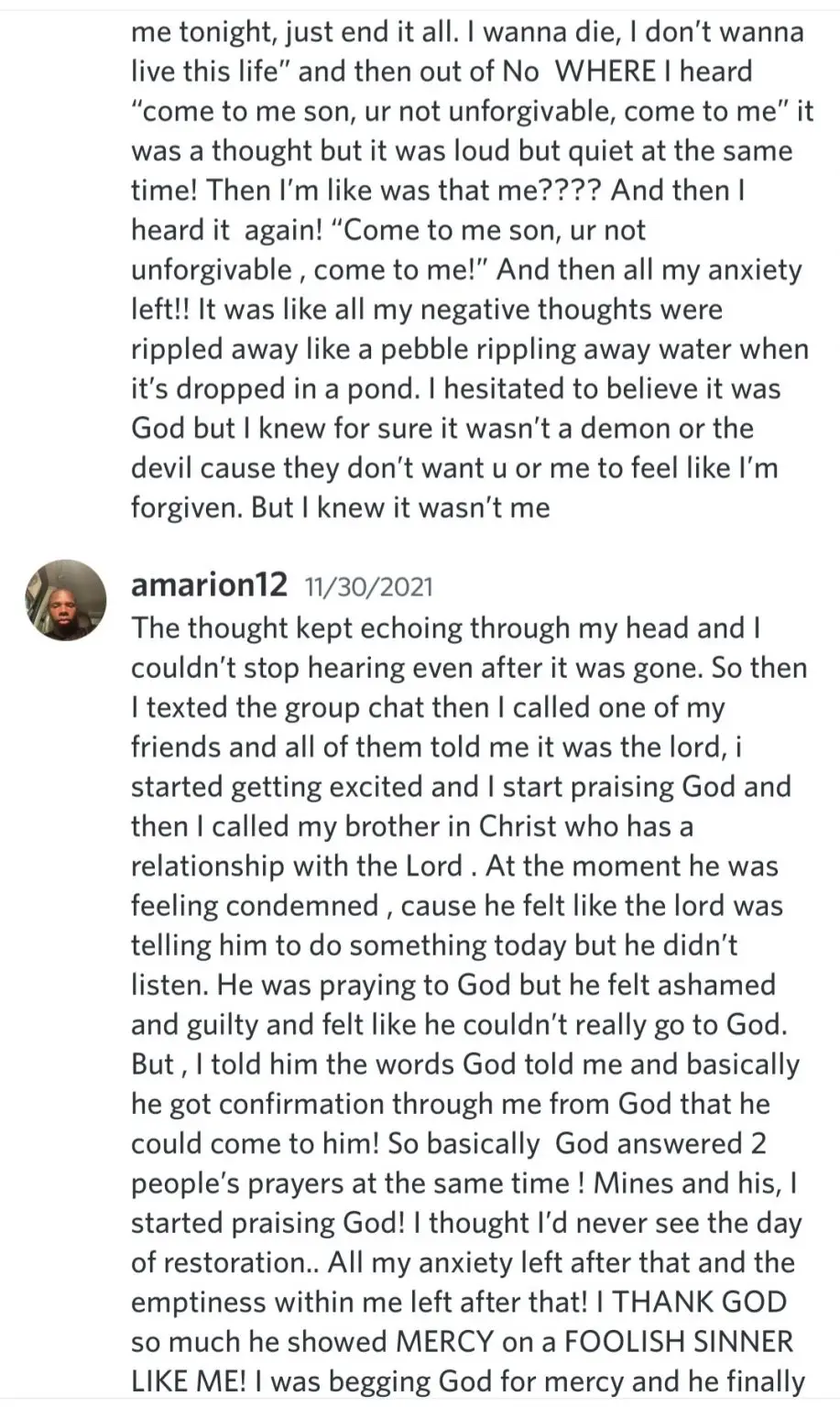Viewport: 840px width, 1407px height.
Task: Click the last line "But I knew it wasn't me"
Action: pos(340,507)
